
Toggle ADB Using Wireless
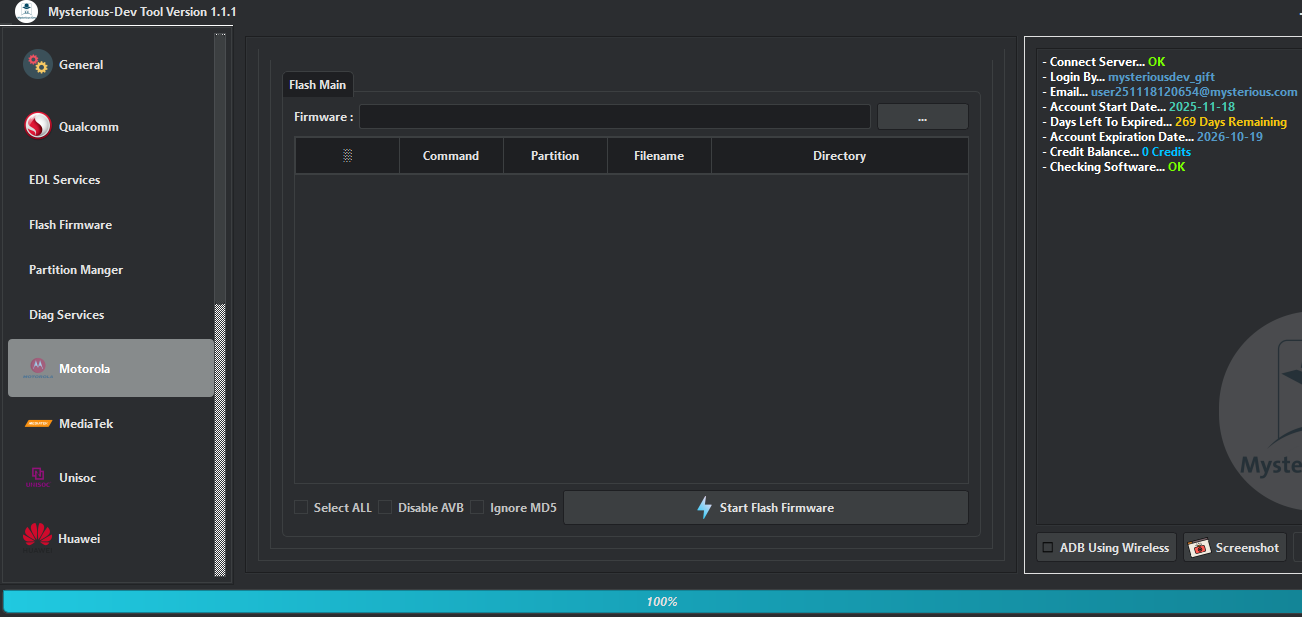[x=1048, y=547]
